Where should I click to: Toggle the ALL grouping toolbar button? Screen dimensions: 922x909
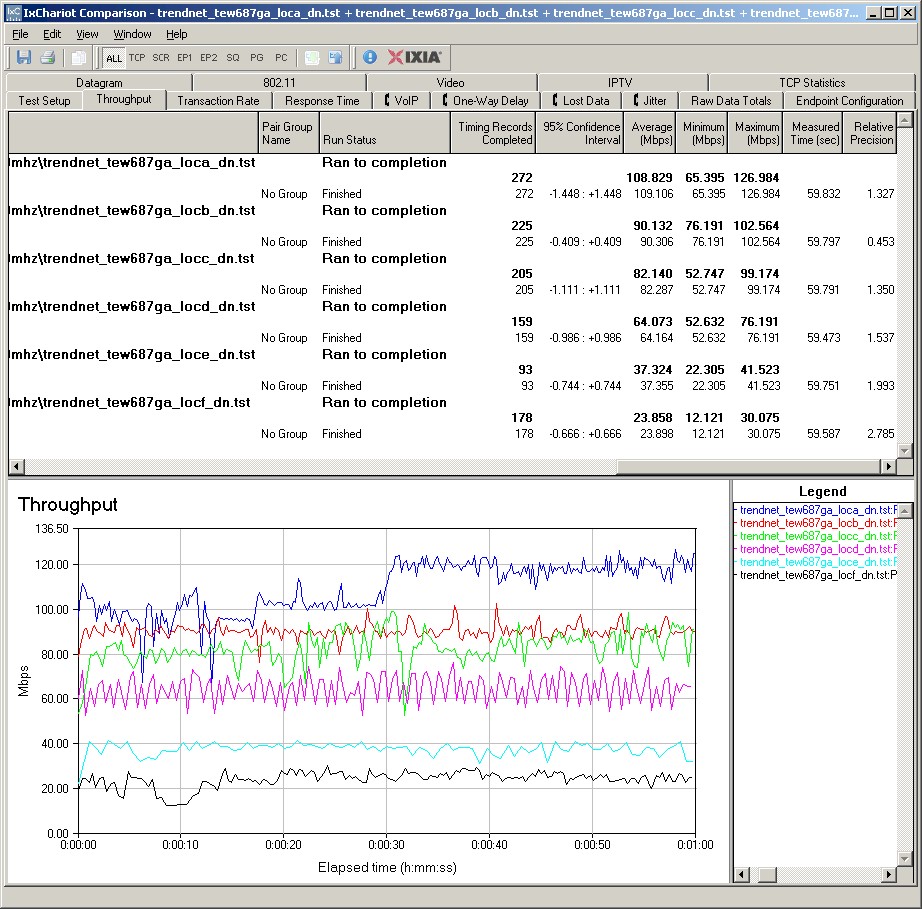click(x=113, y=58)
